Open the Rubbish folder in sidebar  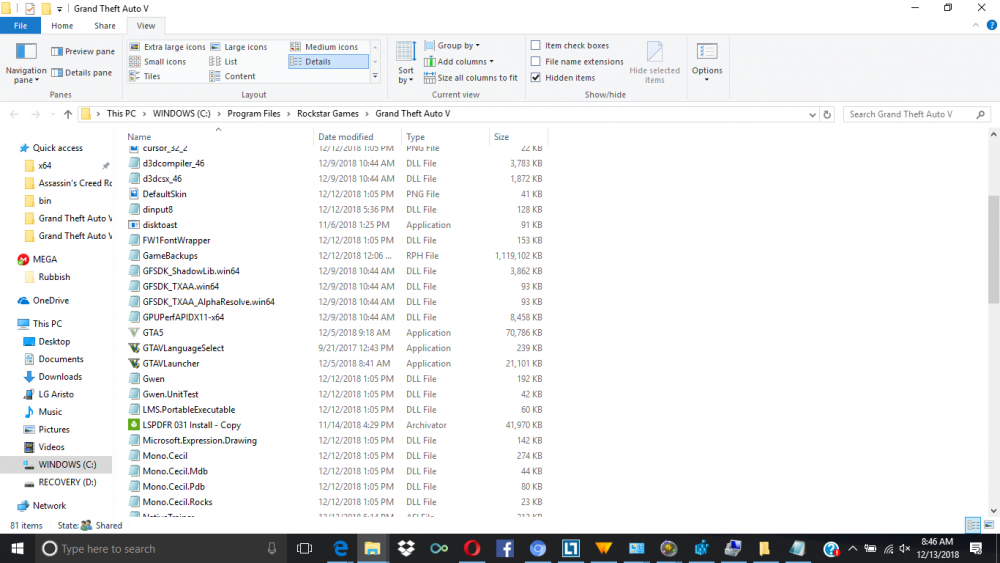pyautogui.click(x=54, y=277)
